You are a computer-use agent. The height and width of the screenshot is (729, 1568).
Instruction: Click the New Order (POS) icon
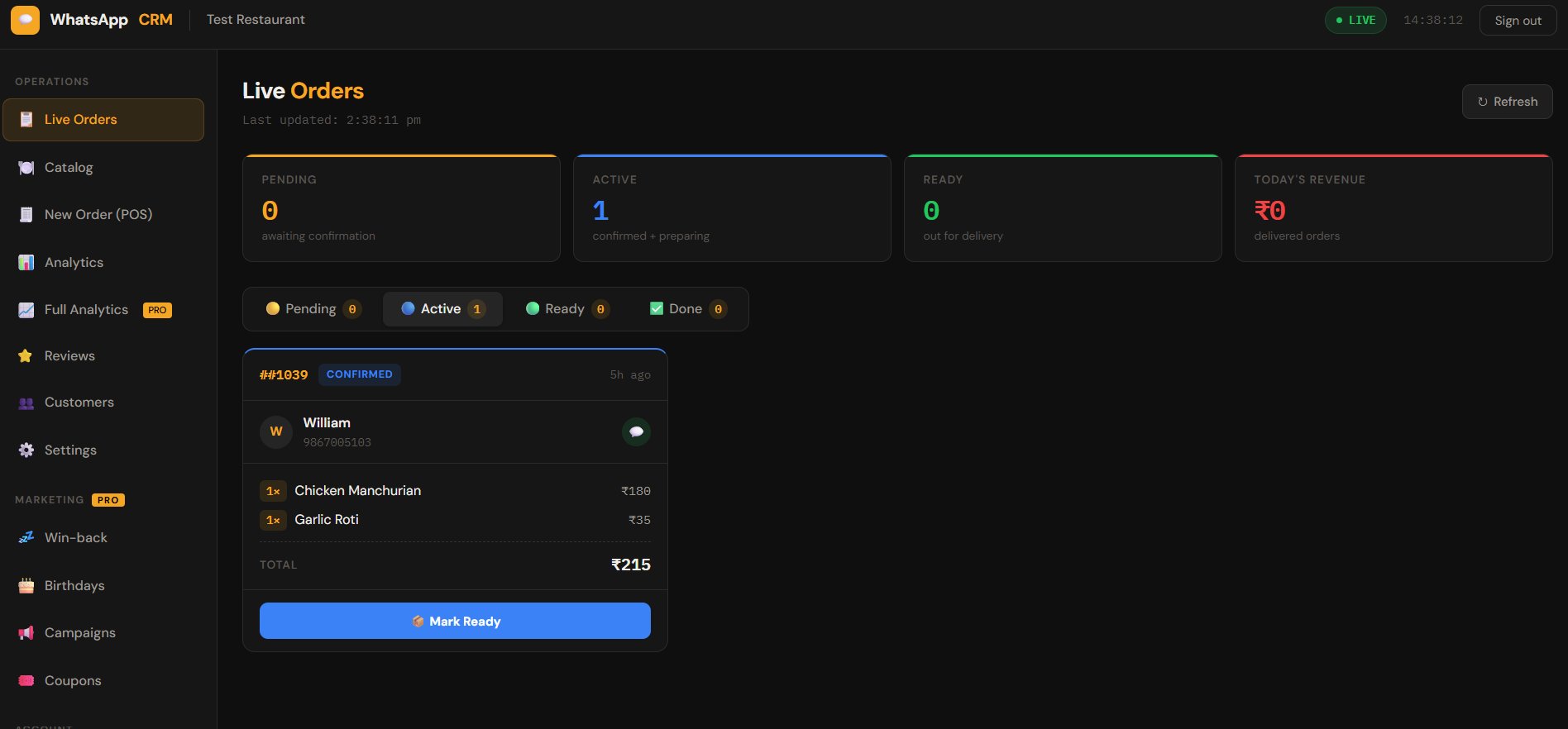tap(26, 215)
